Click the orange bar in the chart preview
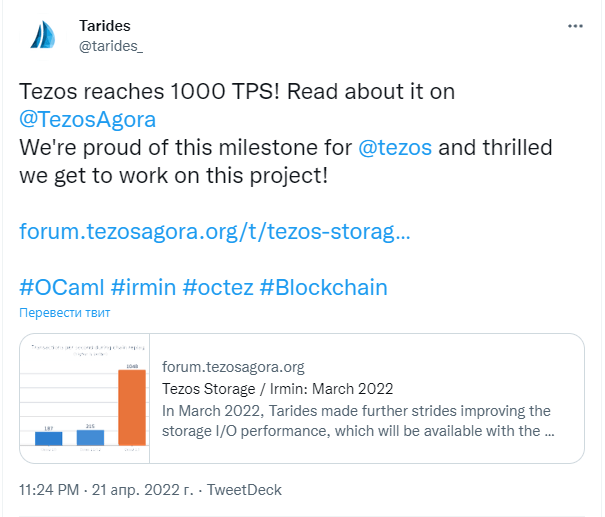Viewport: 605px width, 517px height. tap(132, 407)
